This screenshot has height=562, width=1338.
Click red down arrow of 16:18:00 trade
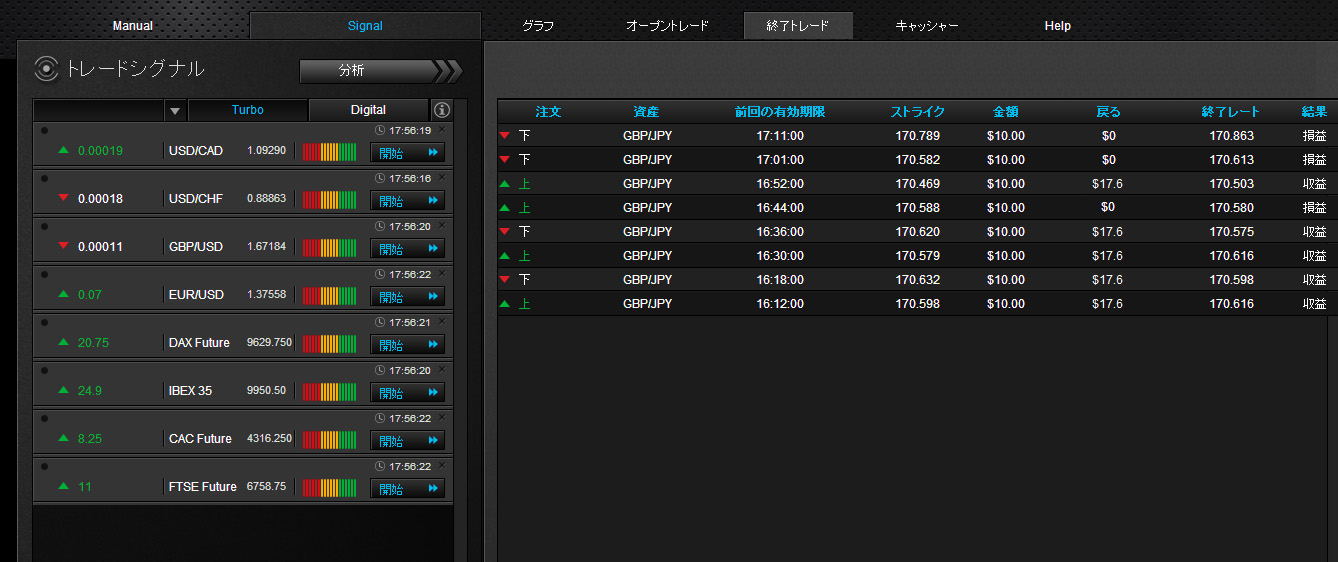point(505,279)
